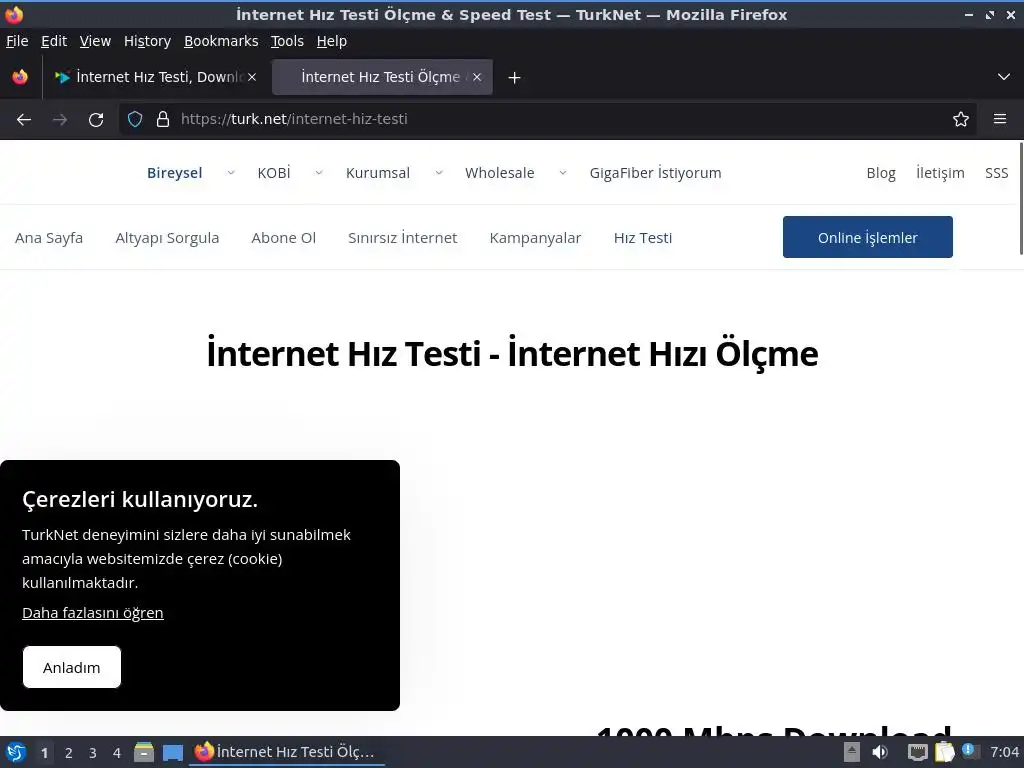Viewport: 1024px width, 768px height.
Task: Go back to the previous page
Action: 24,120
